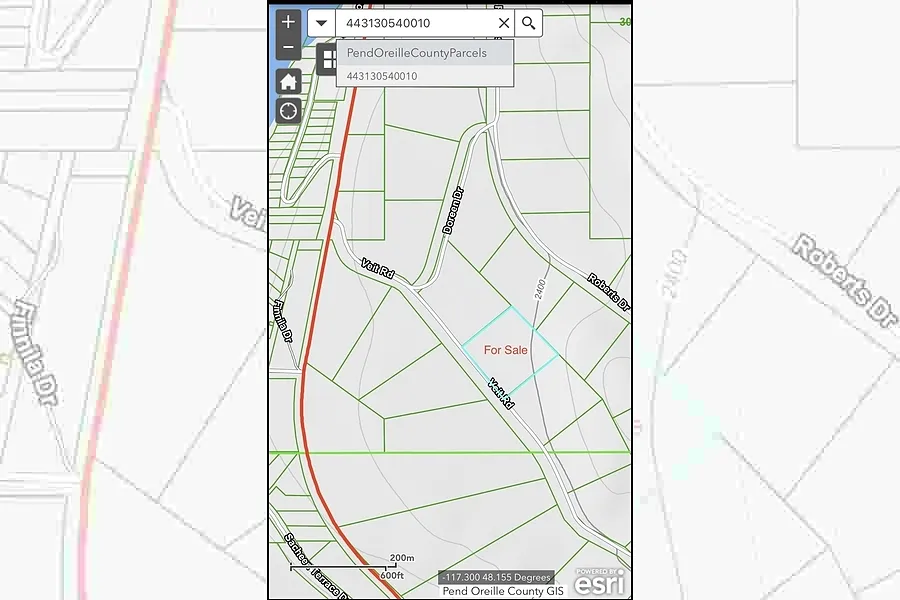Clear the parcel search text
Screen dimensions: 900x600
[x=503, y=23]
